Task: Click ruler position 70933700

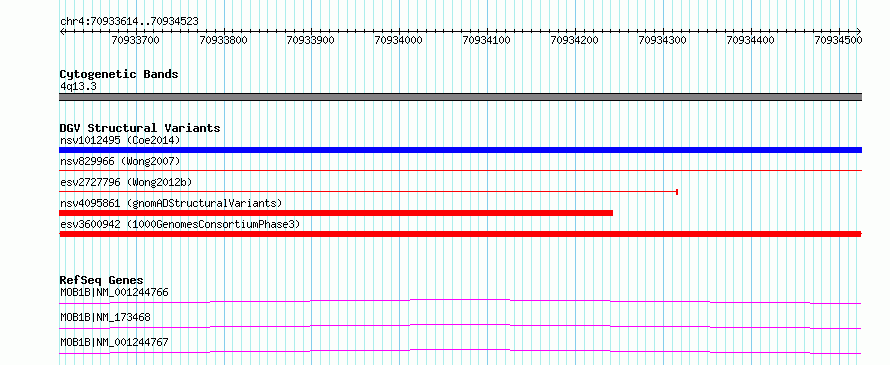Action: click(136, 40)
